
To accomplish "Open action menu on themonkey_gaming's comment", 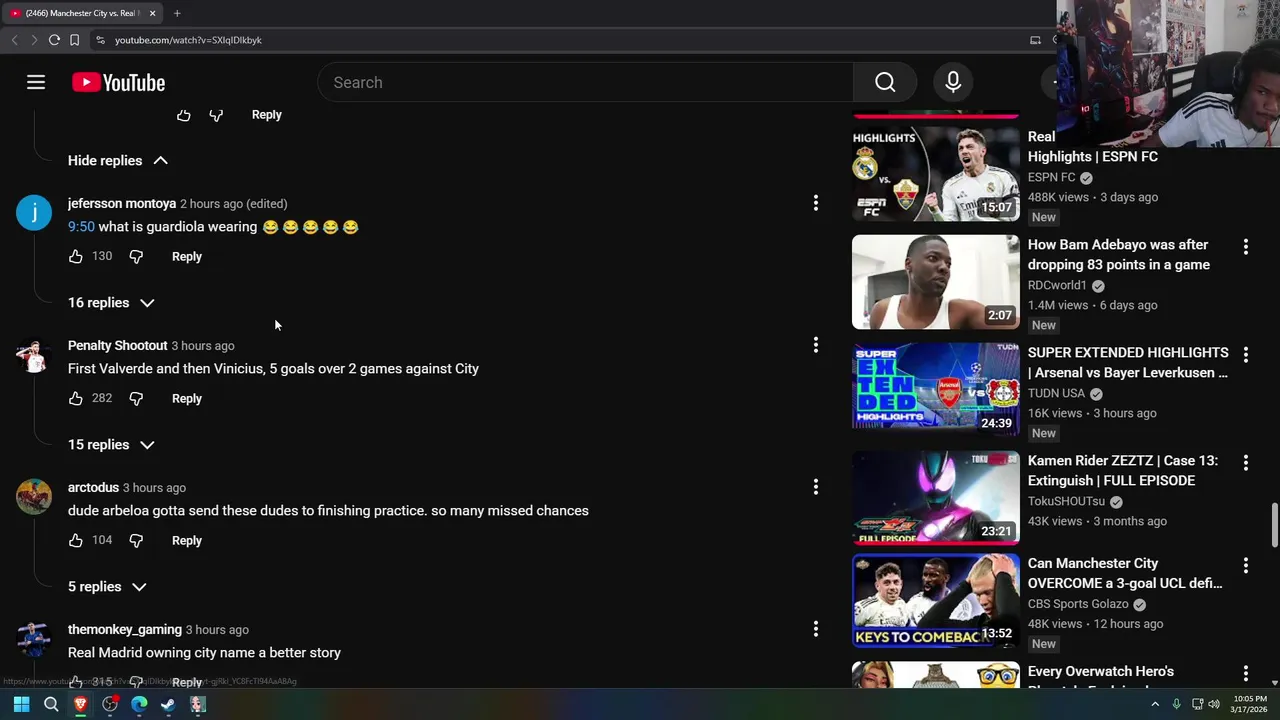I will (816, 629).
